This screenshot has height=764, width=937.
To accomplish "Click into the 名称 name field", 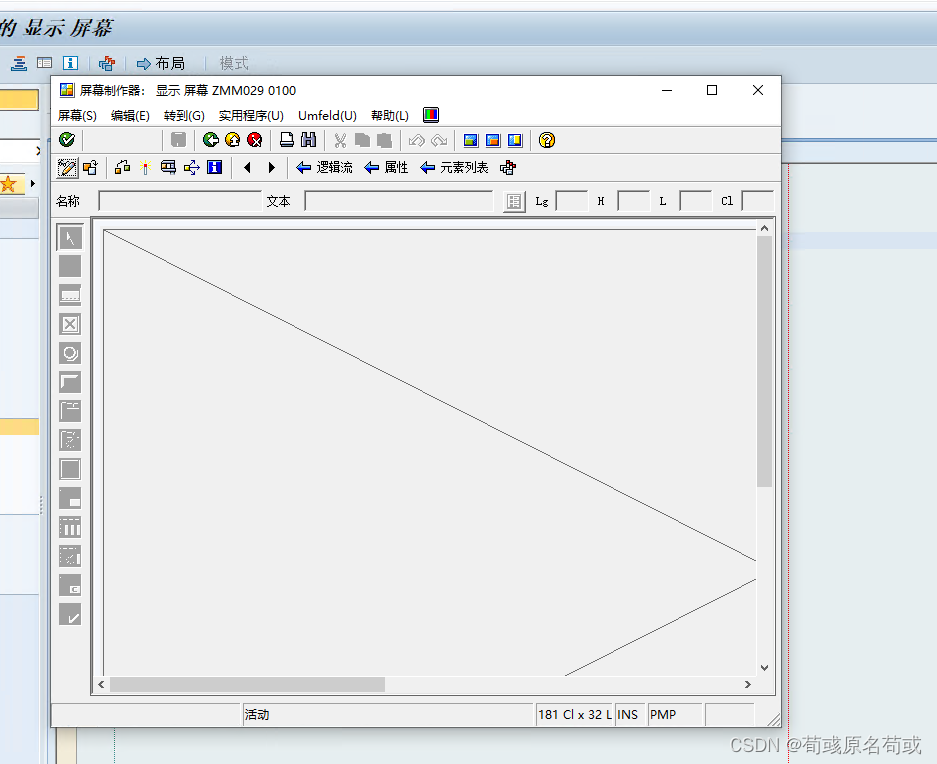I will pyautogui.click(x=180, y=201).
